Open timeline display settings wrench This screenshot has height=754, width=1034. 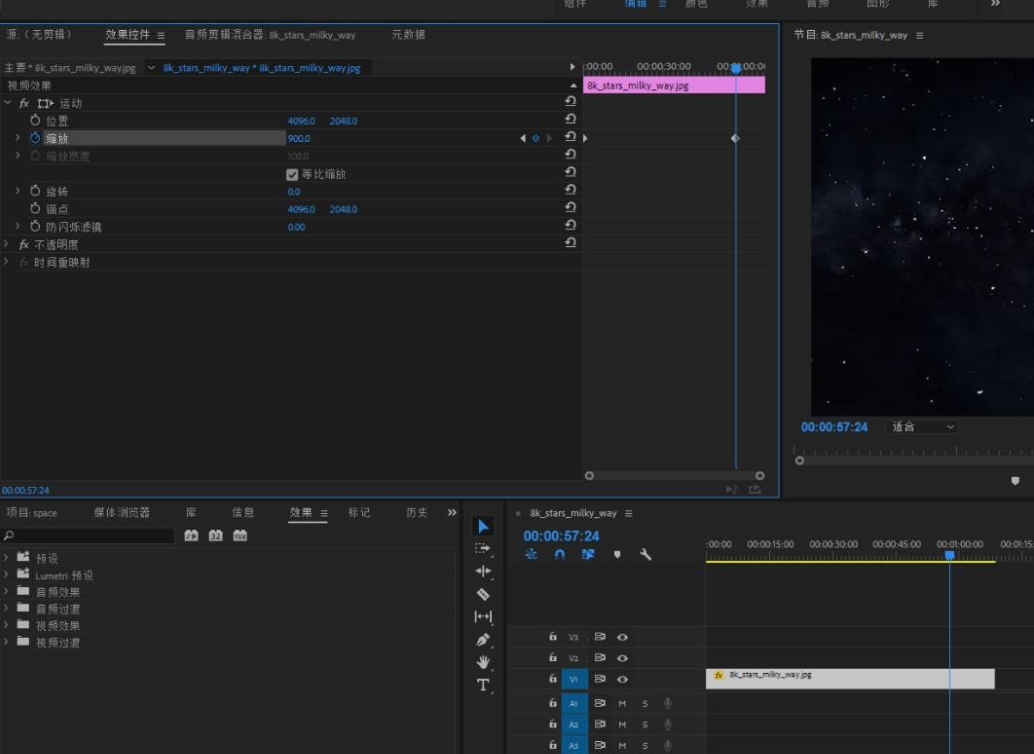coord(645,554)
